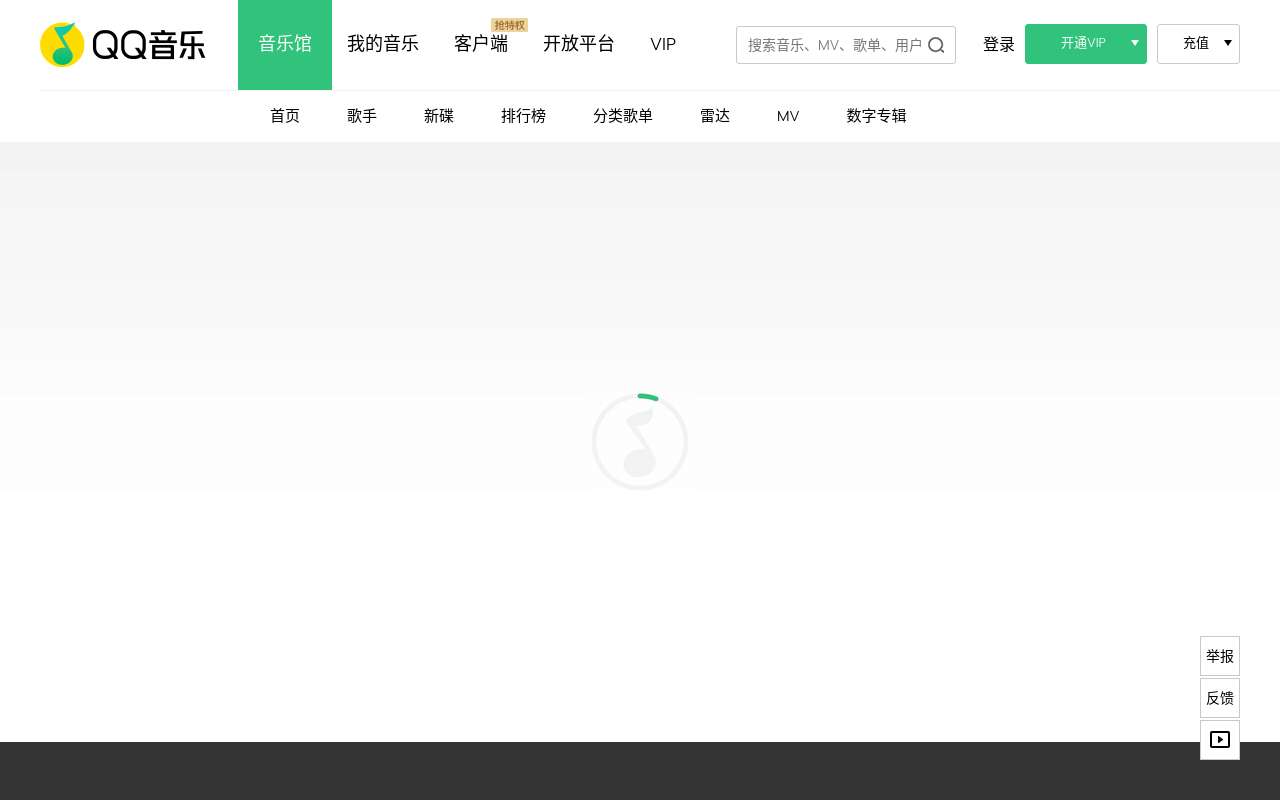Click the 登录 link

tap(999, 44)
